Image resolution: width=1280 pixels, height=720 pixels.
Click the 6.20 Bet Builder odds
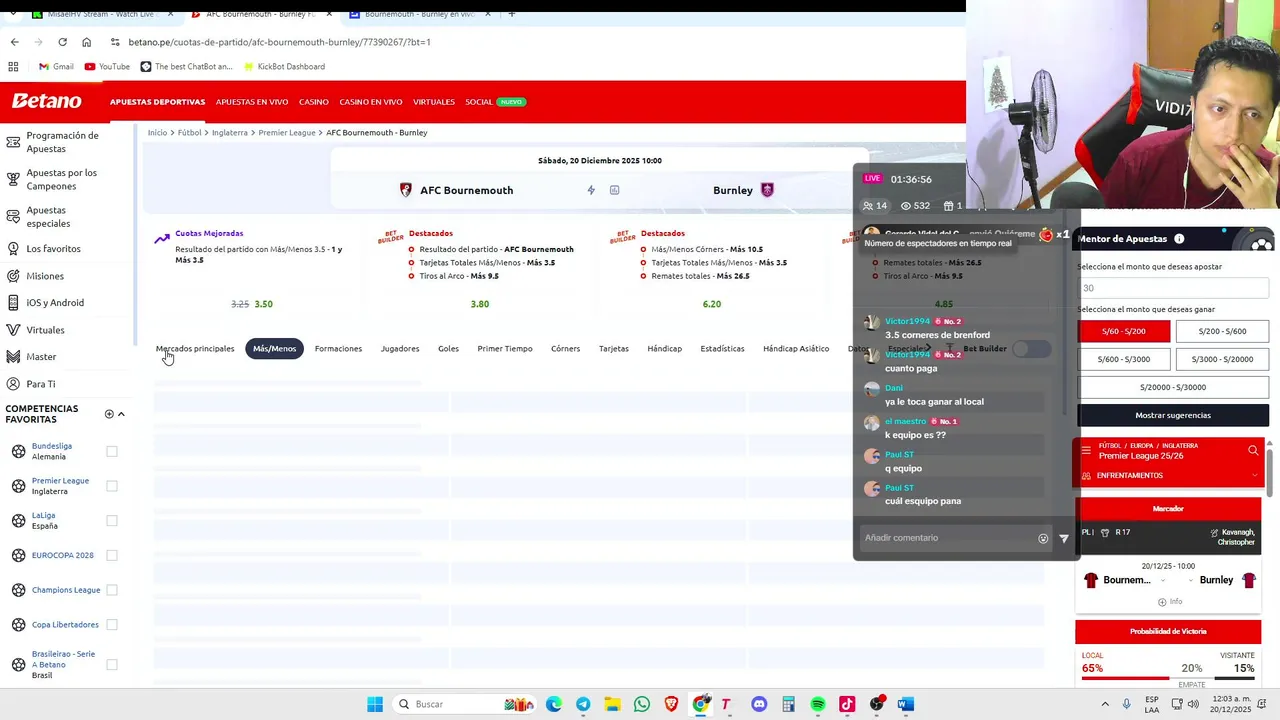pyautogui.click(x=711, y=304)
